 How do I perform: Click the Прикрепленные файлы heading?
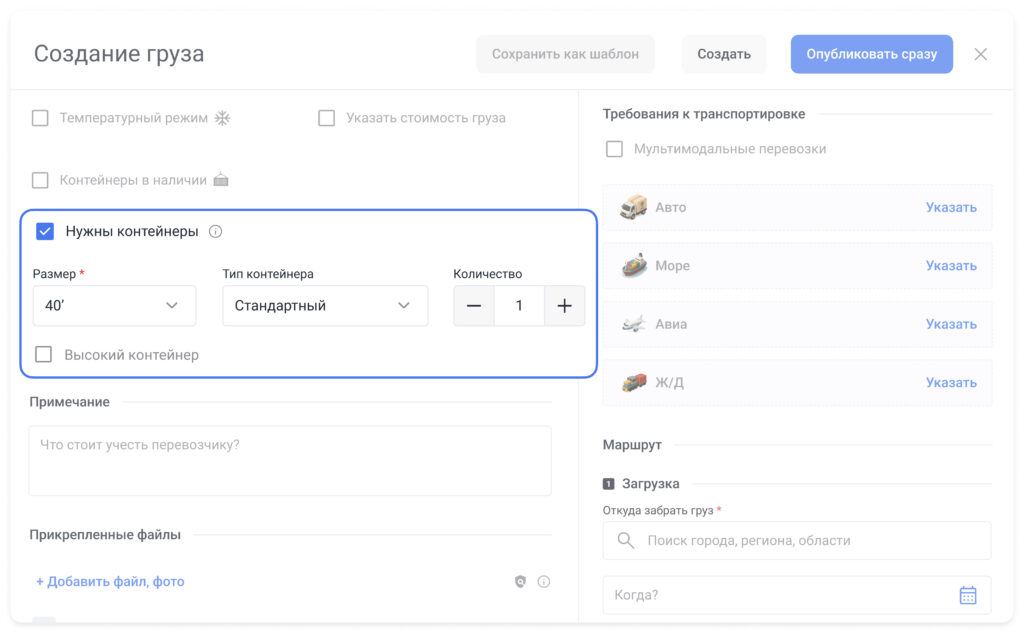click(105, 534)
